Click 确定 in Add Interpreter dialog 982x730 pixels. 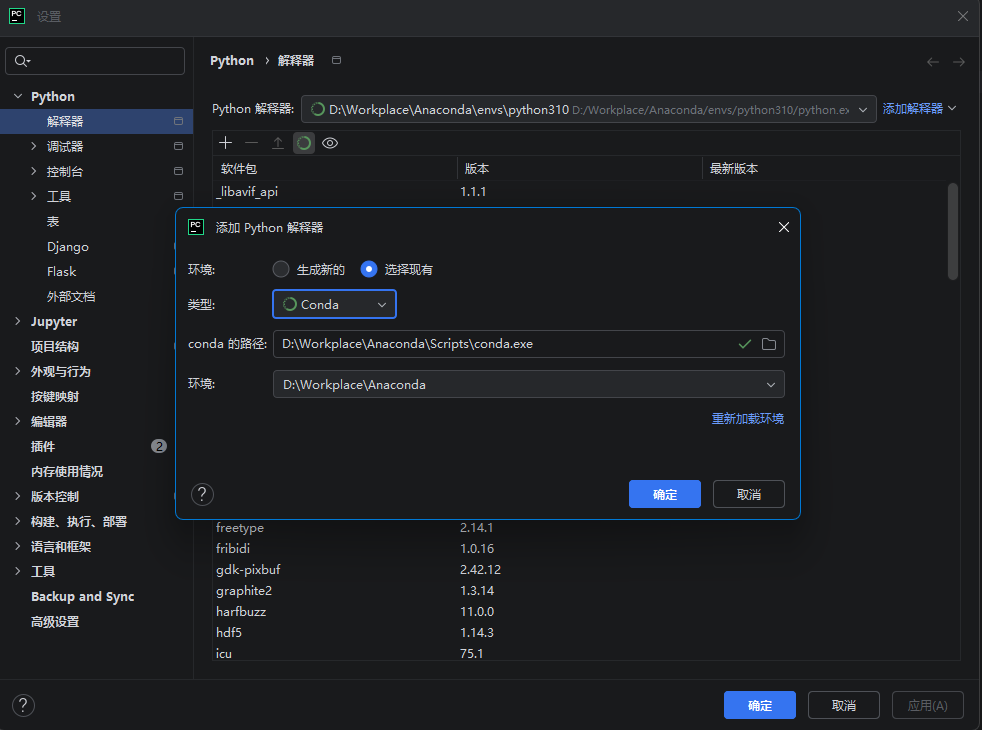[x=664, y=495]
